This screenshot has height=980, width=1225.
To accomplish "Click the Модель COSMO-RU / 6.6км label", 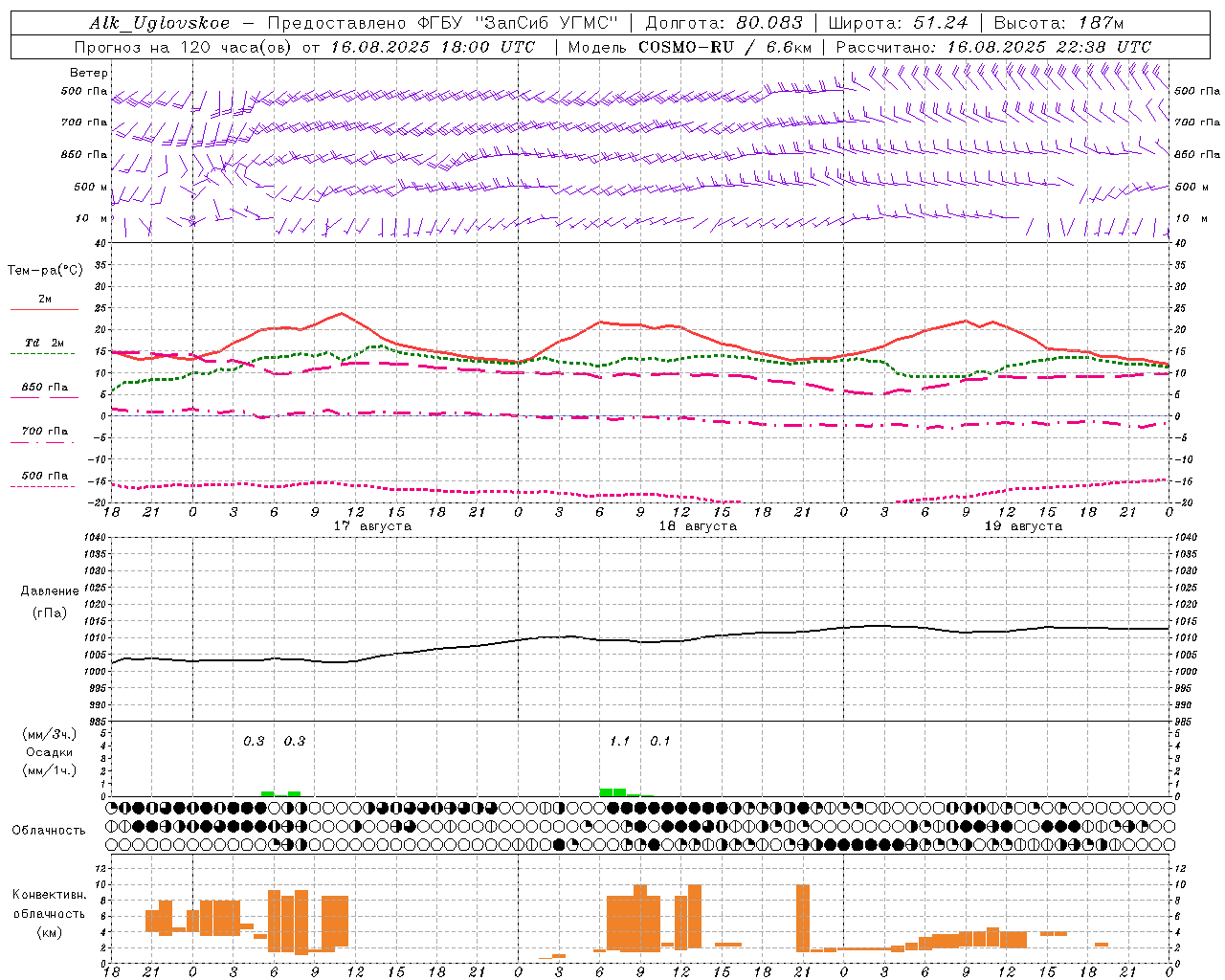I will [690, 47].
